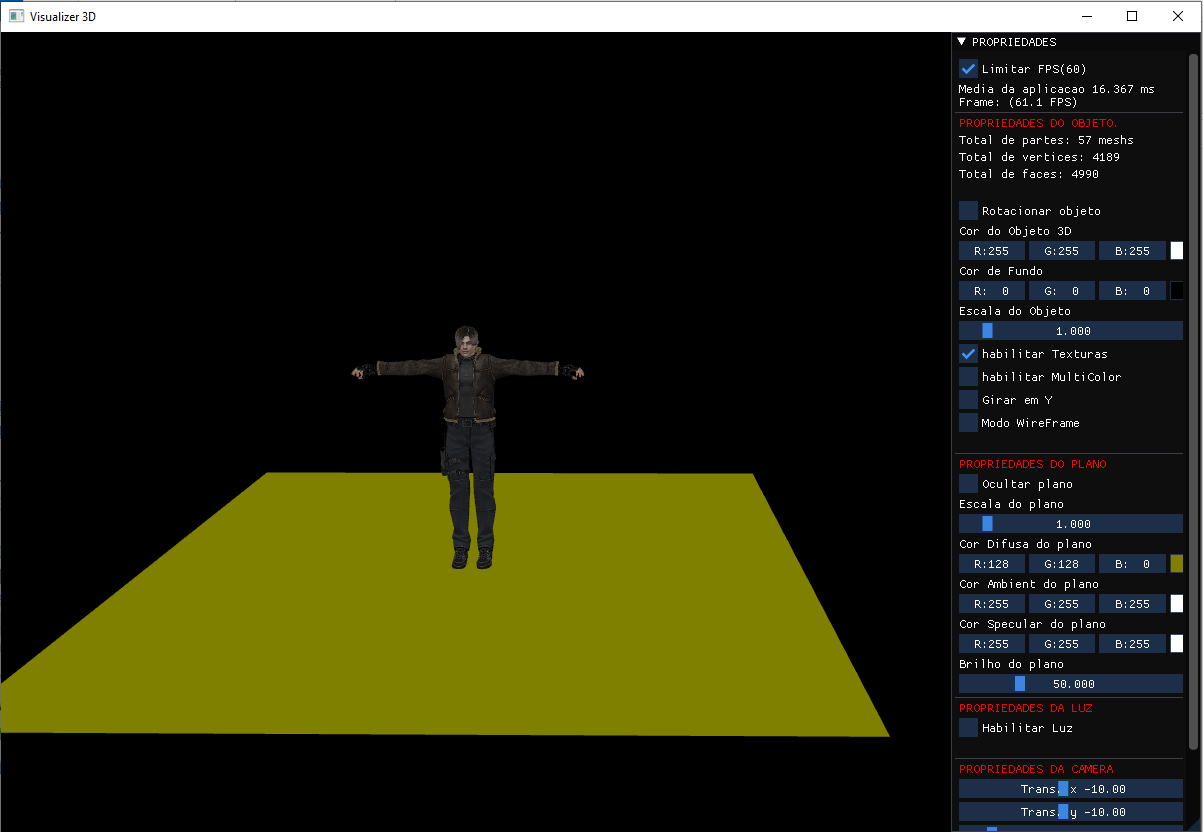Disable the Limitar FPS(60) option

point(968,68)
